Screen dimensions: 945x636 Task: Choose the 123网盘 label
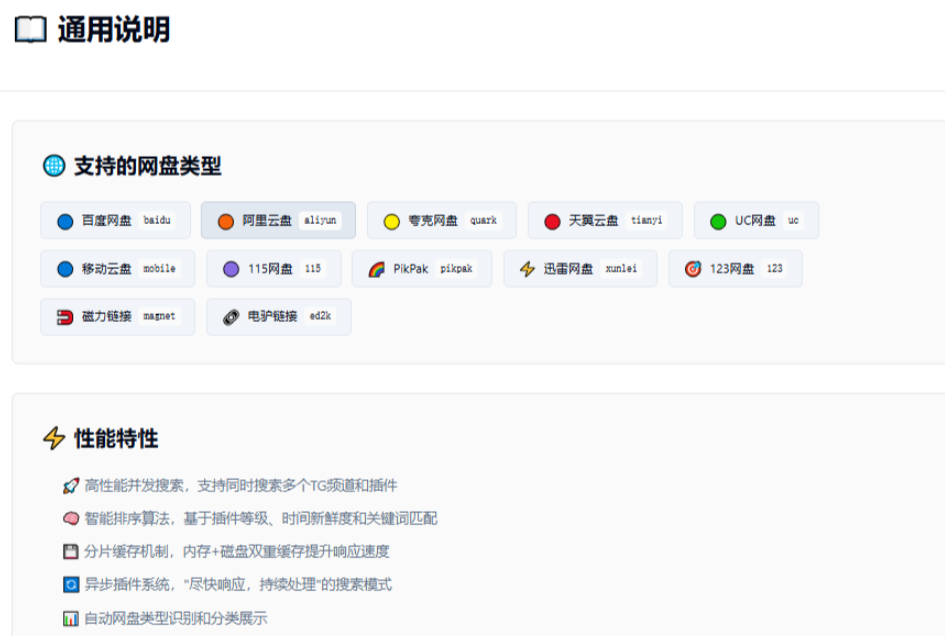click(x=732, y=269)
